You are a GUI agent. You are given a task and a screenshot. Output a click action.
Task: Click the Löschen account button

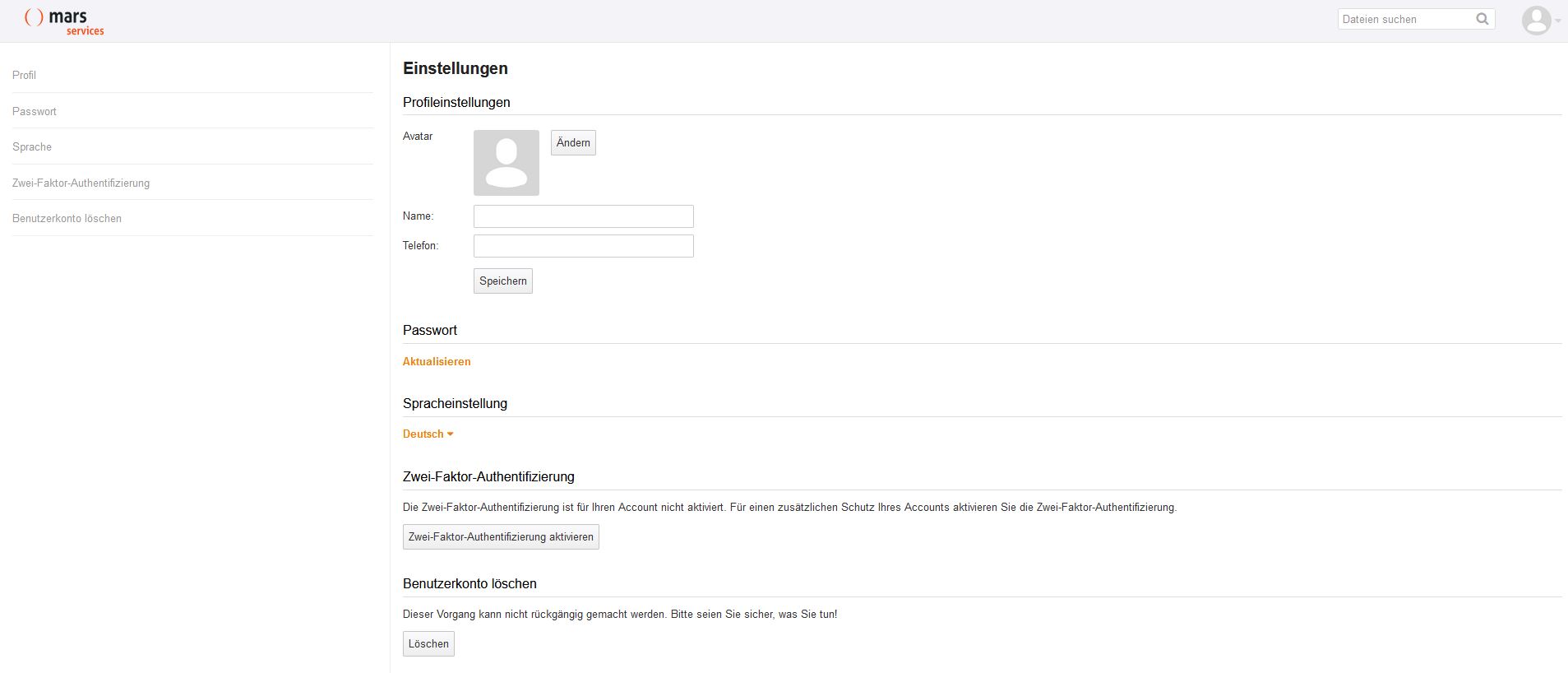coord(428,643)
